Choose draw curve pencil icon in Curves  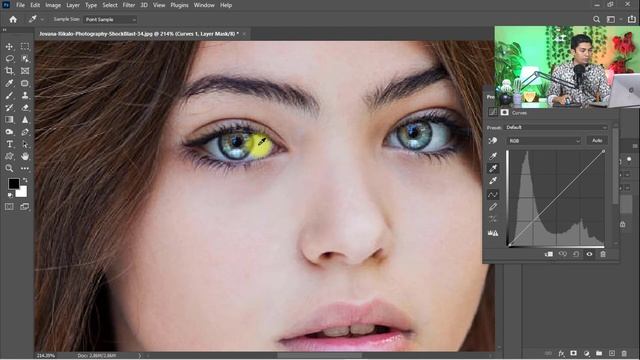click(x=493, y=207)
